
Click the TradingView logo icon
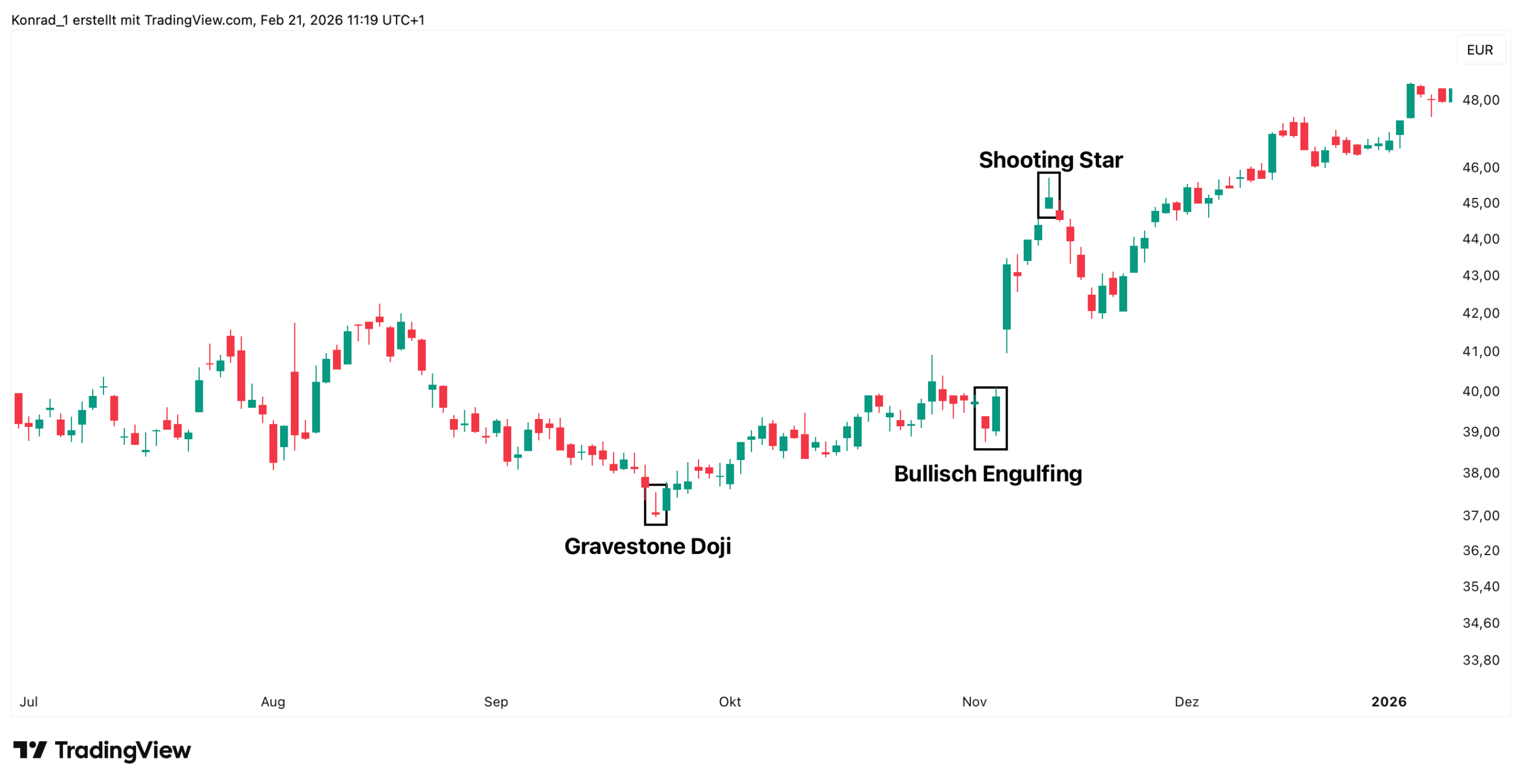point(30,750)
